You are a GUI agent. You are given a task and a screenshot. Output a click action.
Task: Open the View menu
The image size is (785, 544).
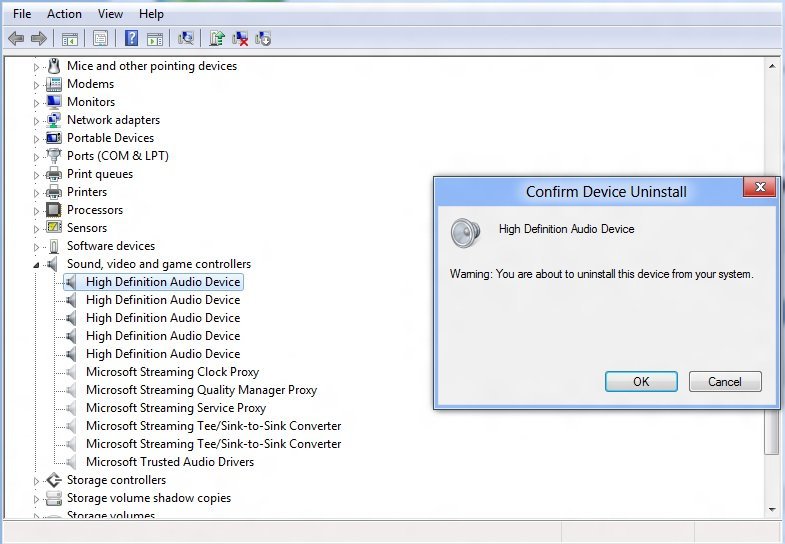click(x=110, y=14)
